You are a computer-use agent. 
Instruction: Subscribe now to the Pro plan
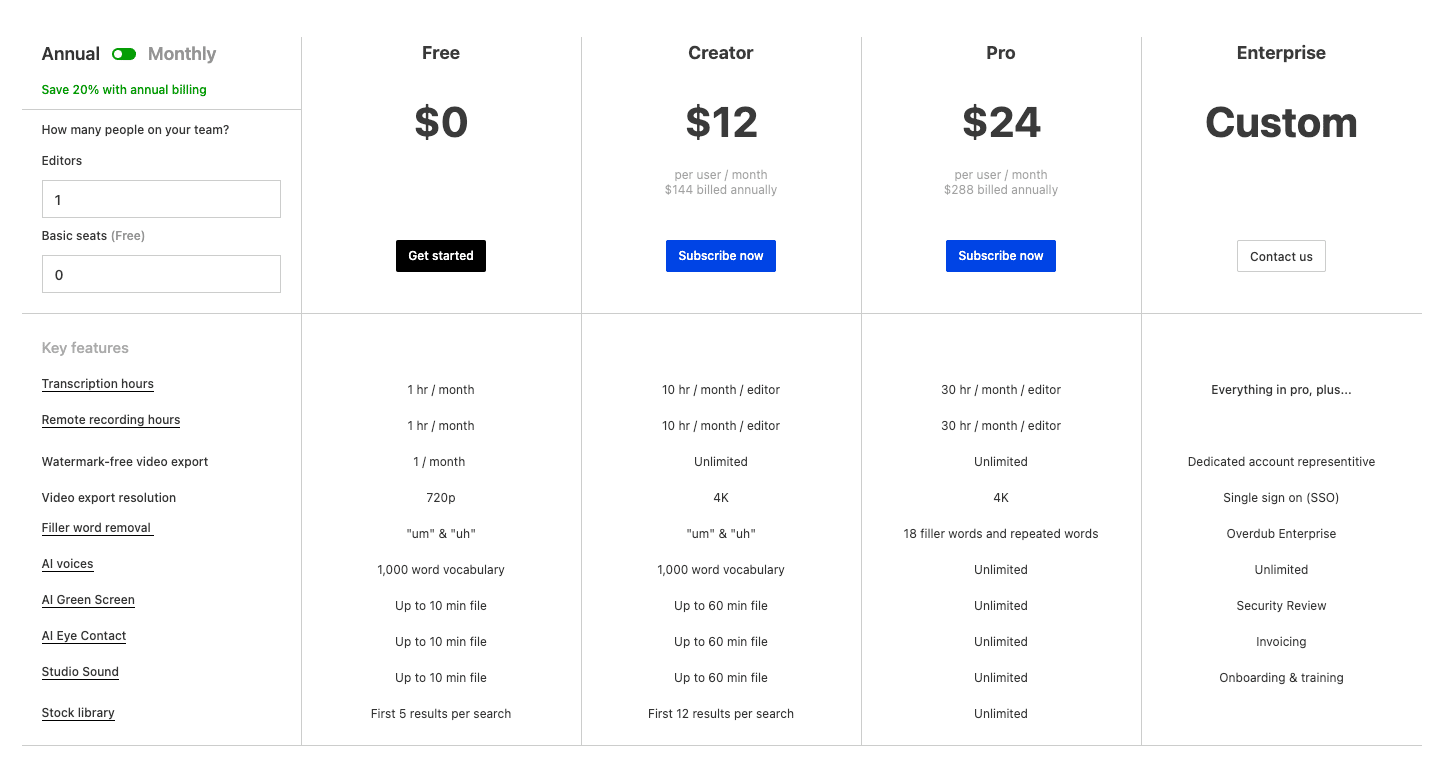pos(1000,256)
